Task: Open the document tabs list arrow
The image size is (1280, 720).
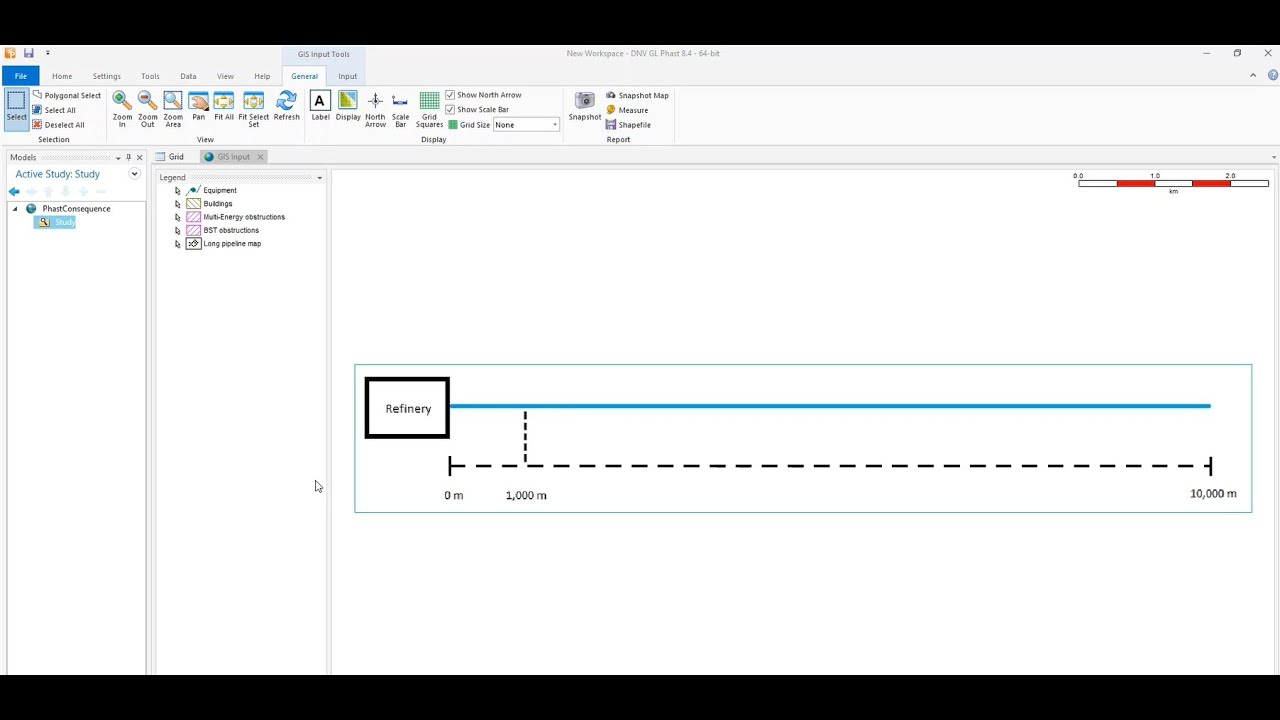Action: coord(1273,157)
